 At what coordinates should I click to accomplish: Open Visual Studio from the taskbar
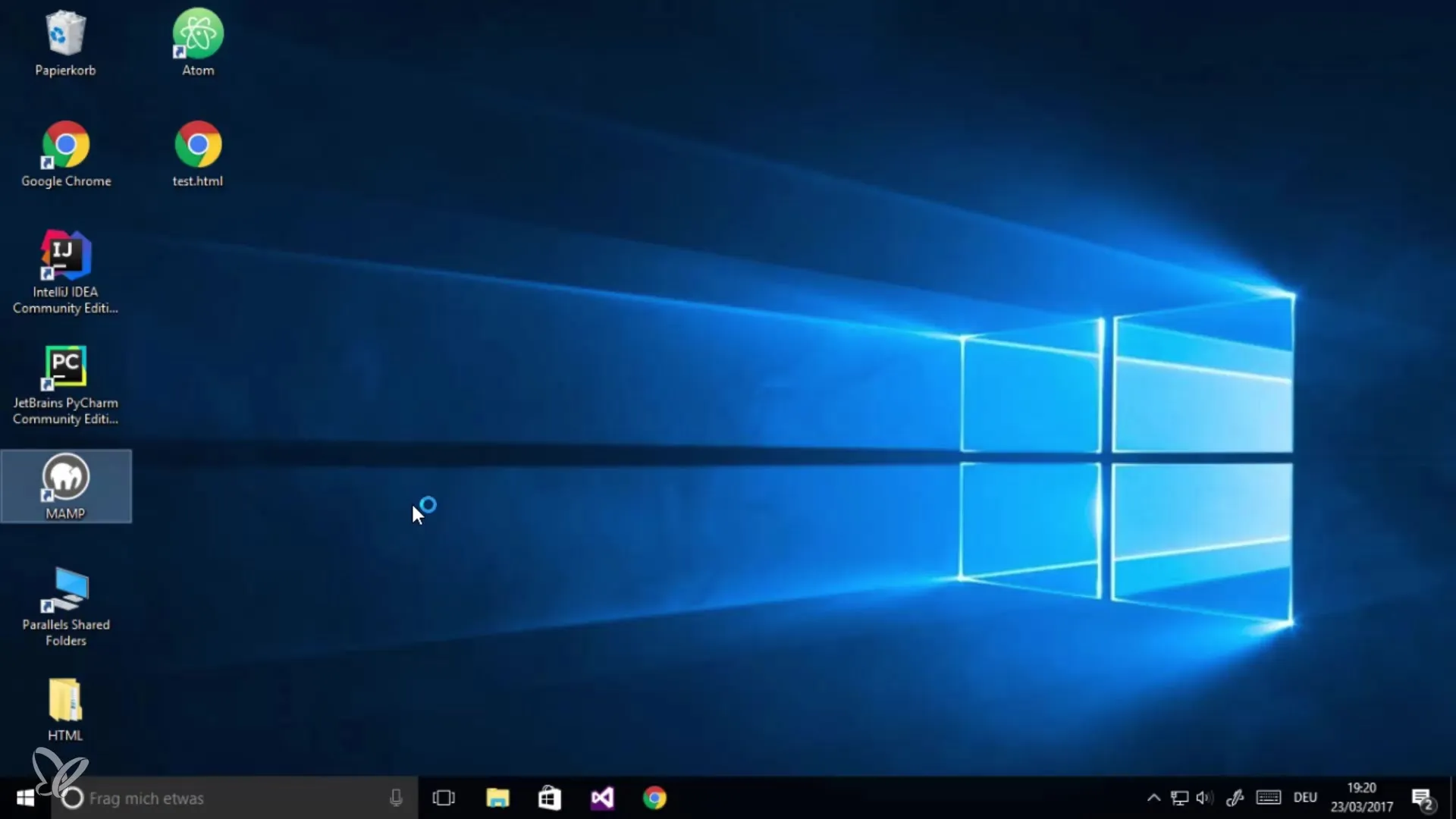click(x=602, y=798)
